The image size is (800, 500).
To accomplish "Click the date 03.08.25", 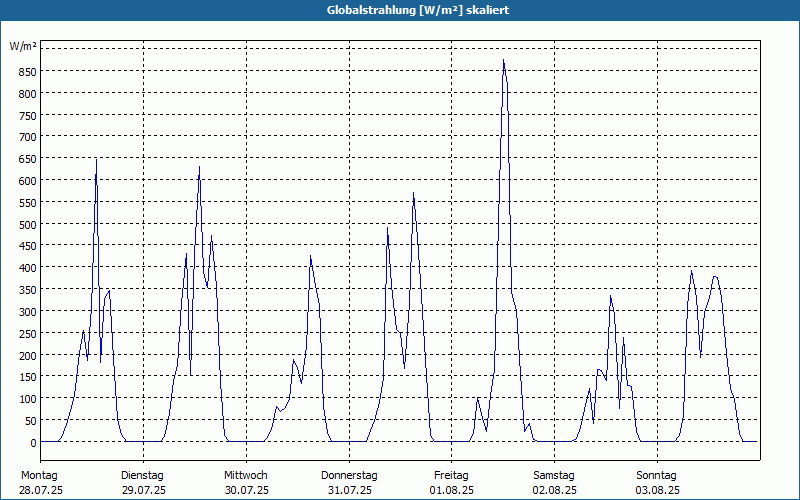I will pos(657,490).
